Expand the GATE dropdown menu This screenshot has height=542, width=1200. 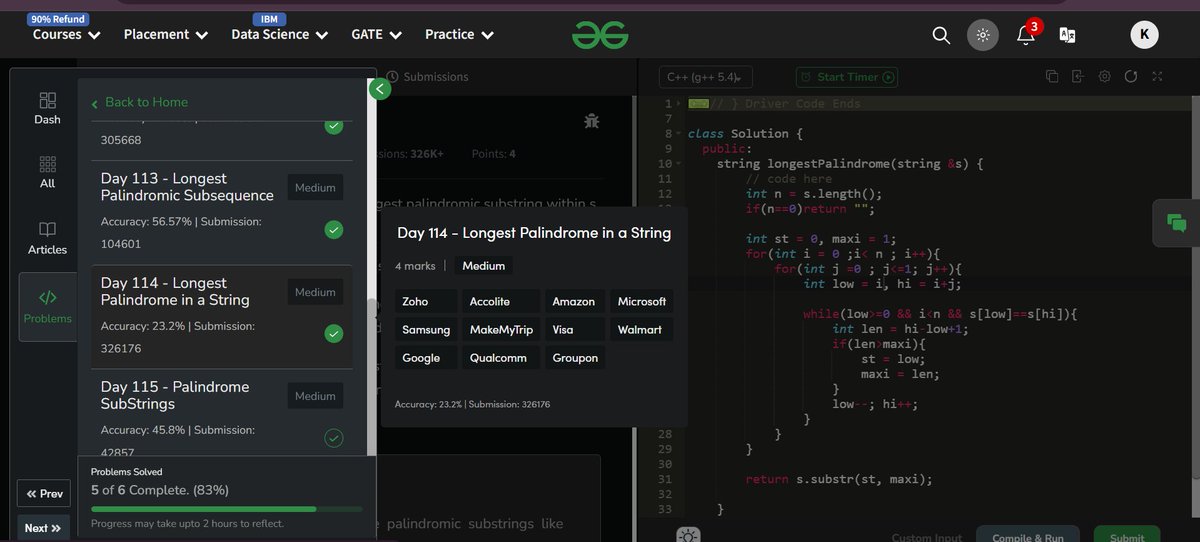point(377,34)
